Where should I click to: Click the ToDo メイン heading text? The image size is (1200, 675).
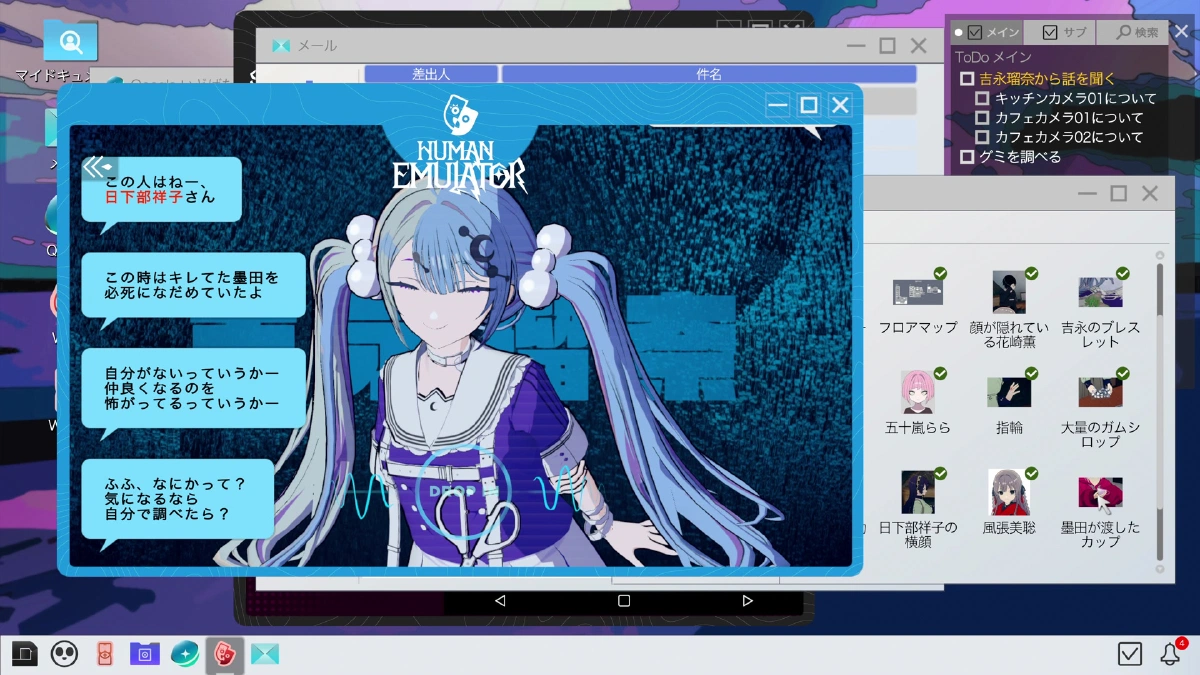993,57
